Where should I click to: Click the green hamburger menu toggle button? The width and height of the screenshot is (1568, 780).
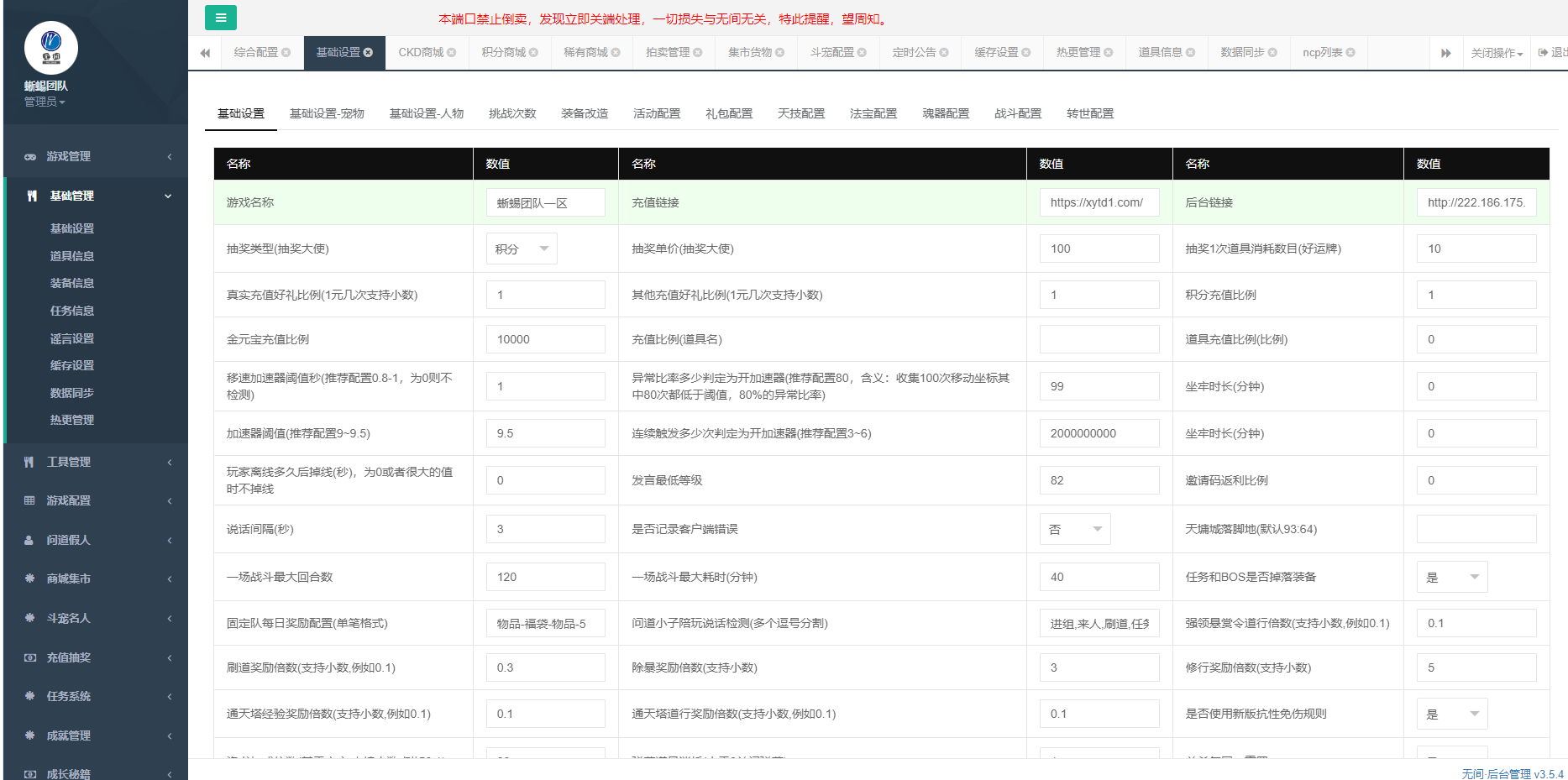(x=220, y=18)
